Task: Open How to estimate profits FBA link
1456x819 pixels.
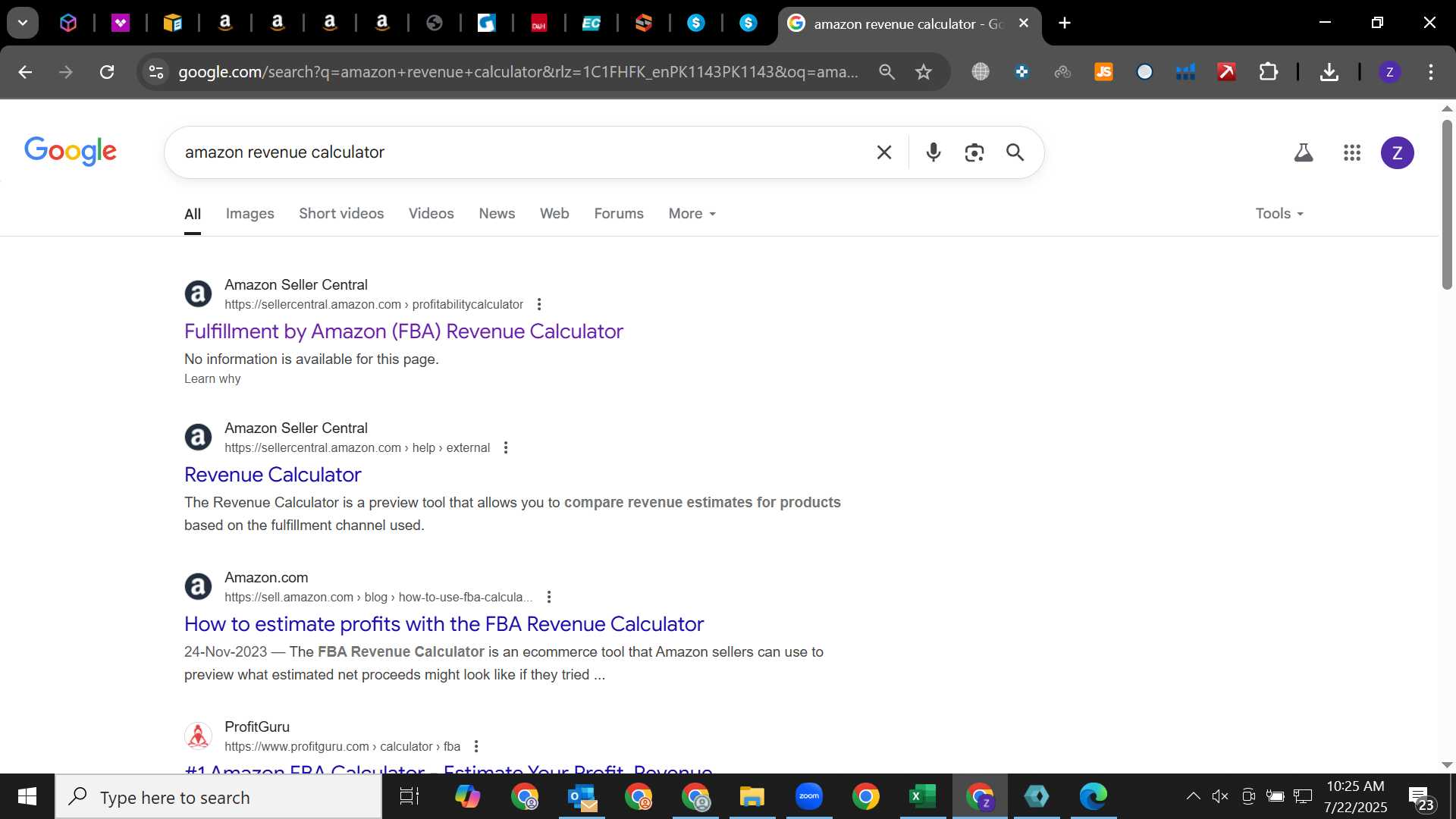Action: pyautogui.click(x=444, y=624)
